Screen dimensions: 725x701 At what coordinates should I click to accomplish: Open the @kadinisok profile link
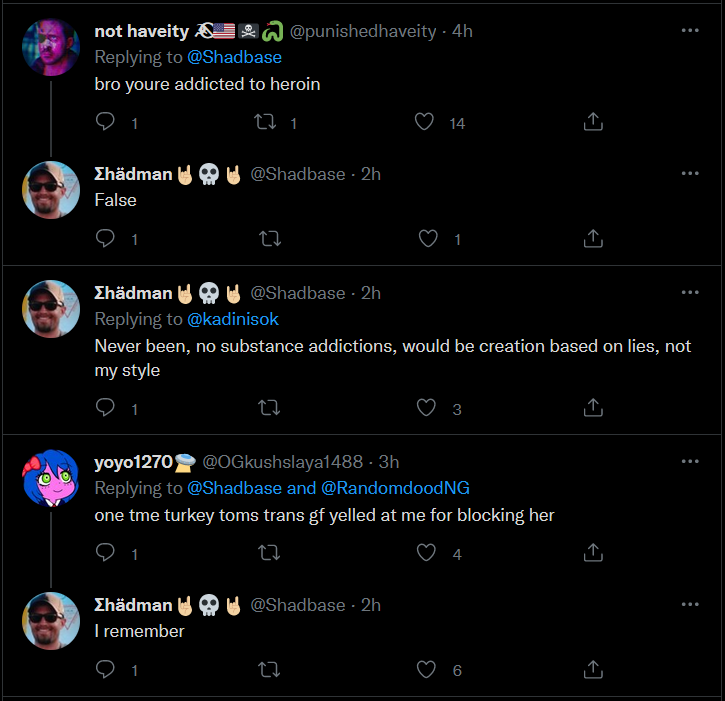[x=233, y=319]
